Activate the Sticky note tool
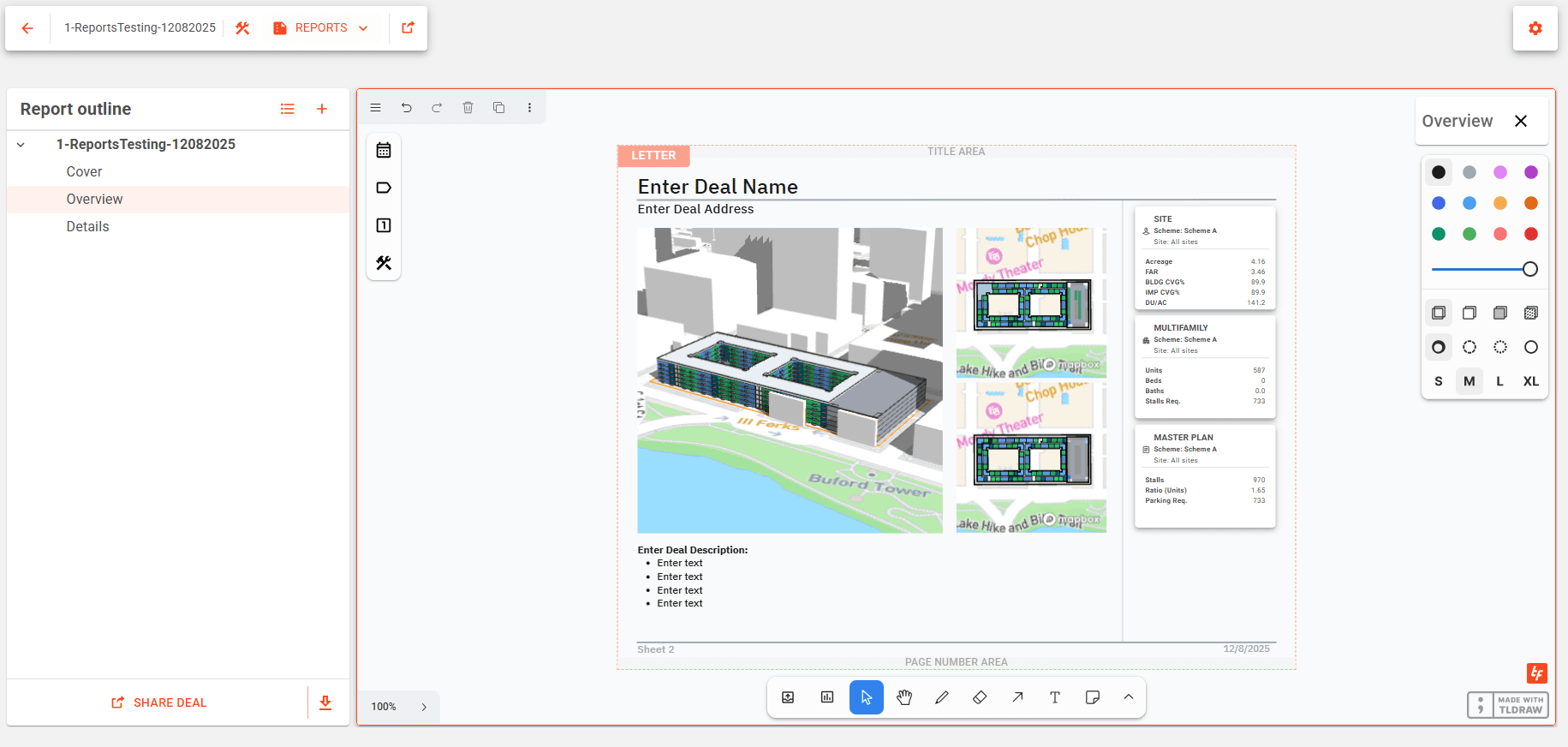1568x747 pixels. [x=1093, y=697]
